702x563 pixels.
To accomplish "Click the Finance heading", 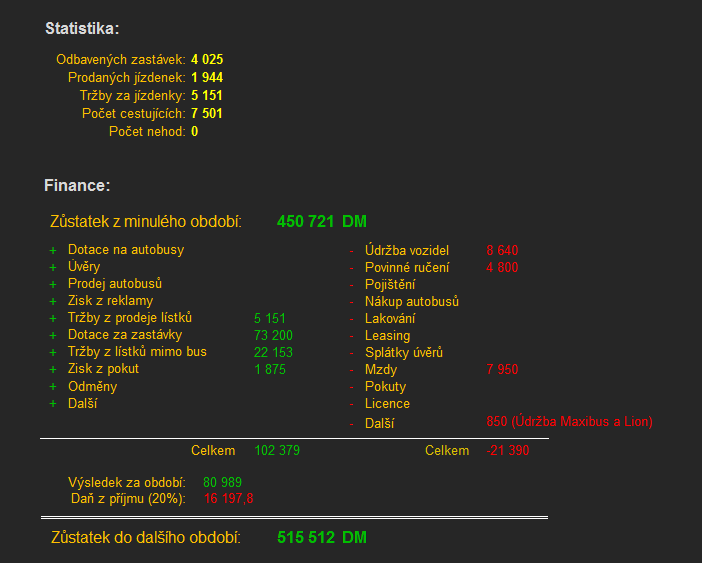I will [77, 186].
